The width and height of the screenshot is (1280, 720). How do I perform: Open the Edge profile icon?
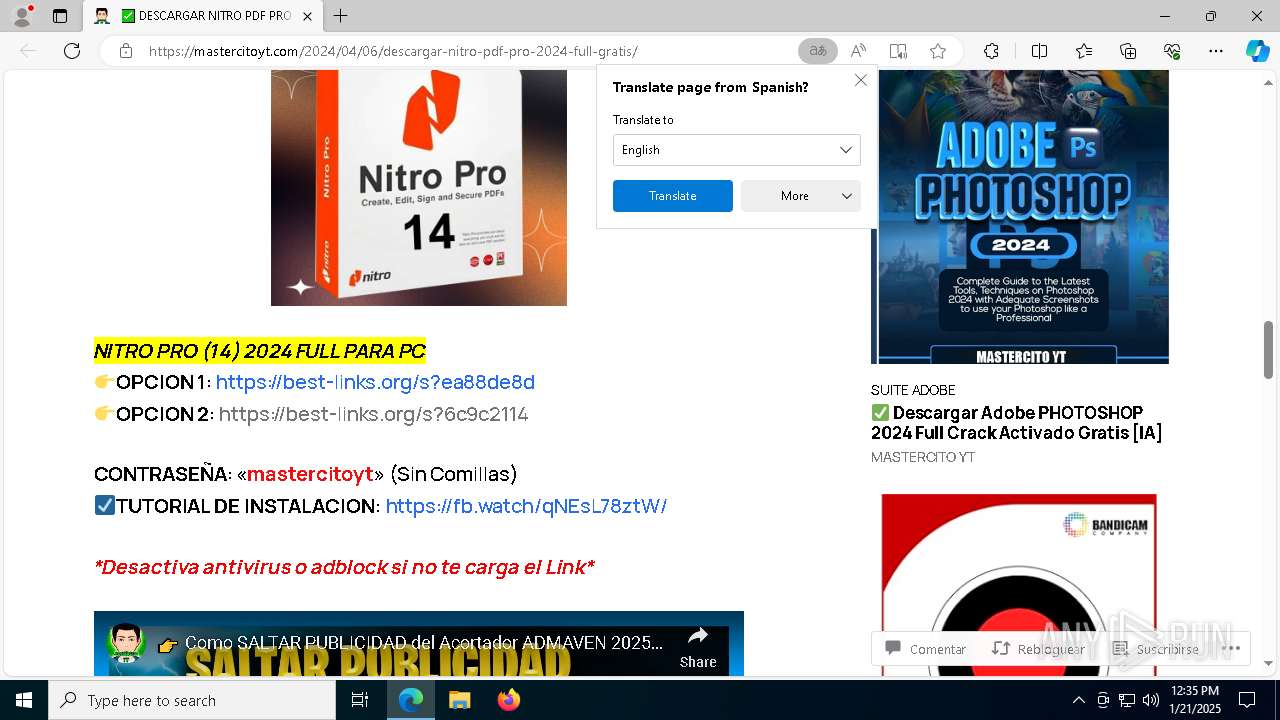click(21, 16)
